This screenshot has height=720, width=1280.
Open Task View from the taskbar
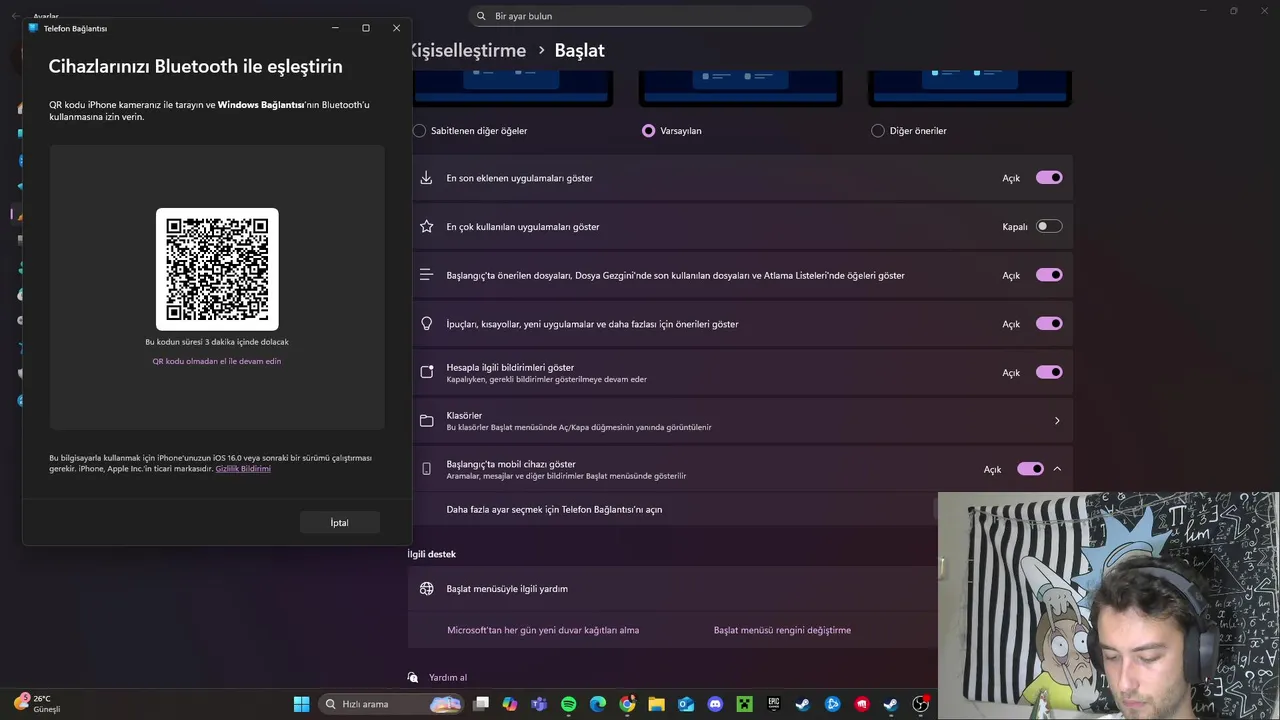481,704
